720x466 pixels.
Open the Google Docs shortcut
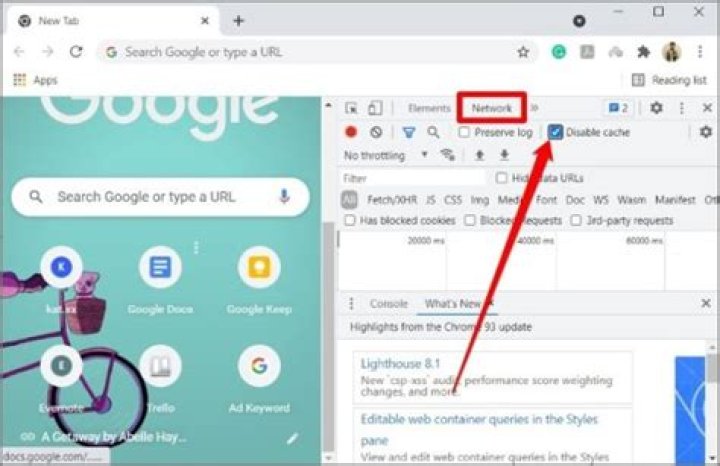coord(160,281)
